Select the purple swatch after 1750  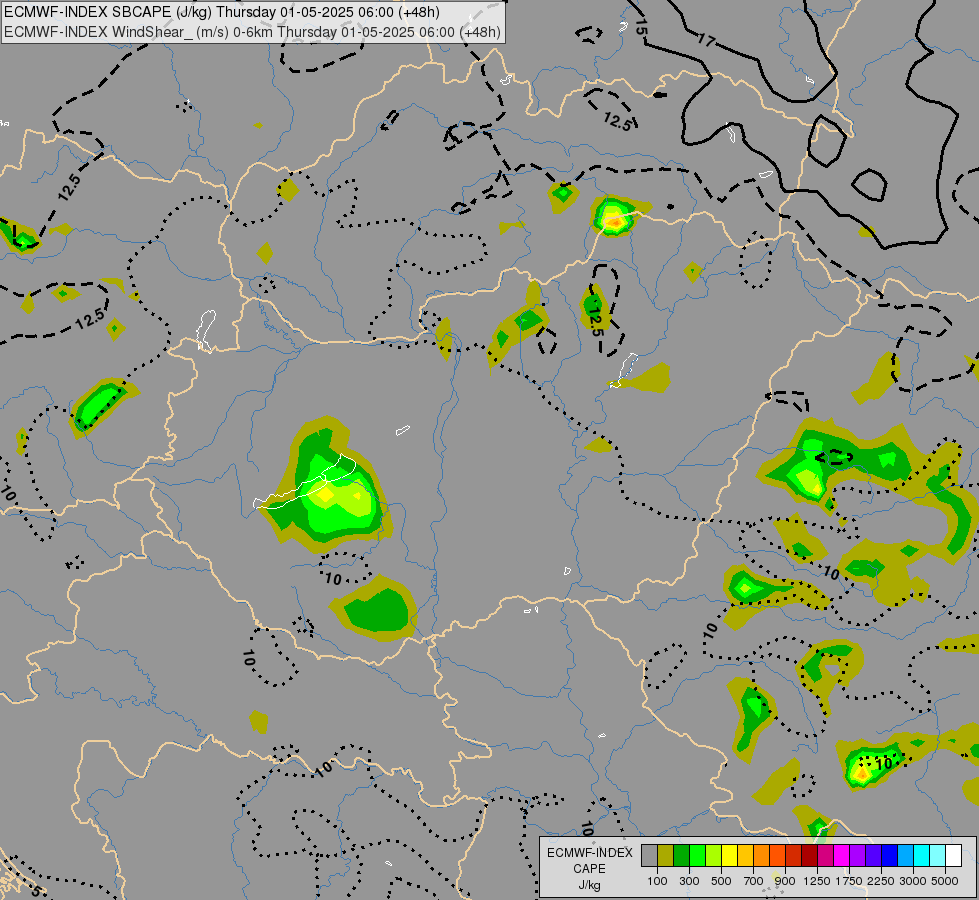click(857, 855)
